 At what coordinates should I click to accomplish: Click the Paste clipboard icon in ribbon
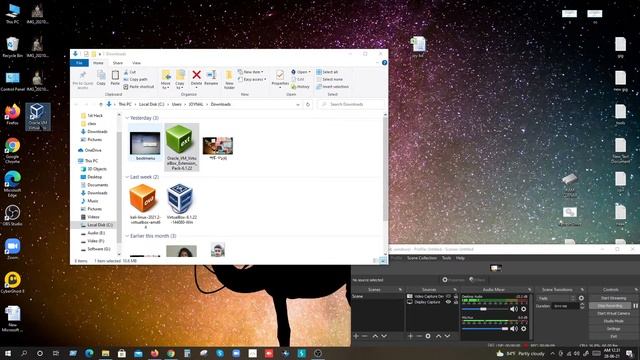115,75
